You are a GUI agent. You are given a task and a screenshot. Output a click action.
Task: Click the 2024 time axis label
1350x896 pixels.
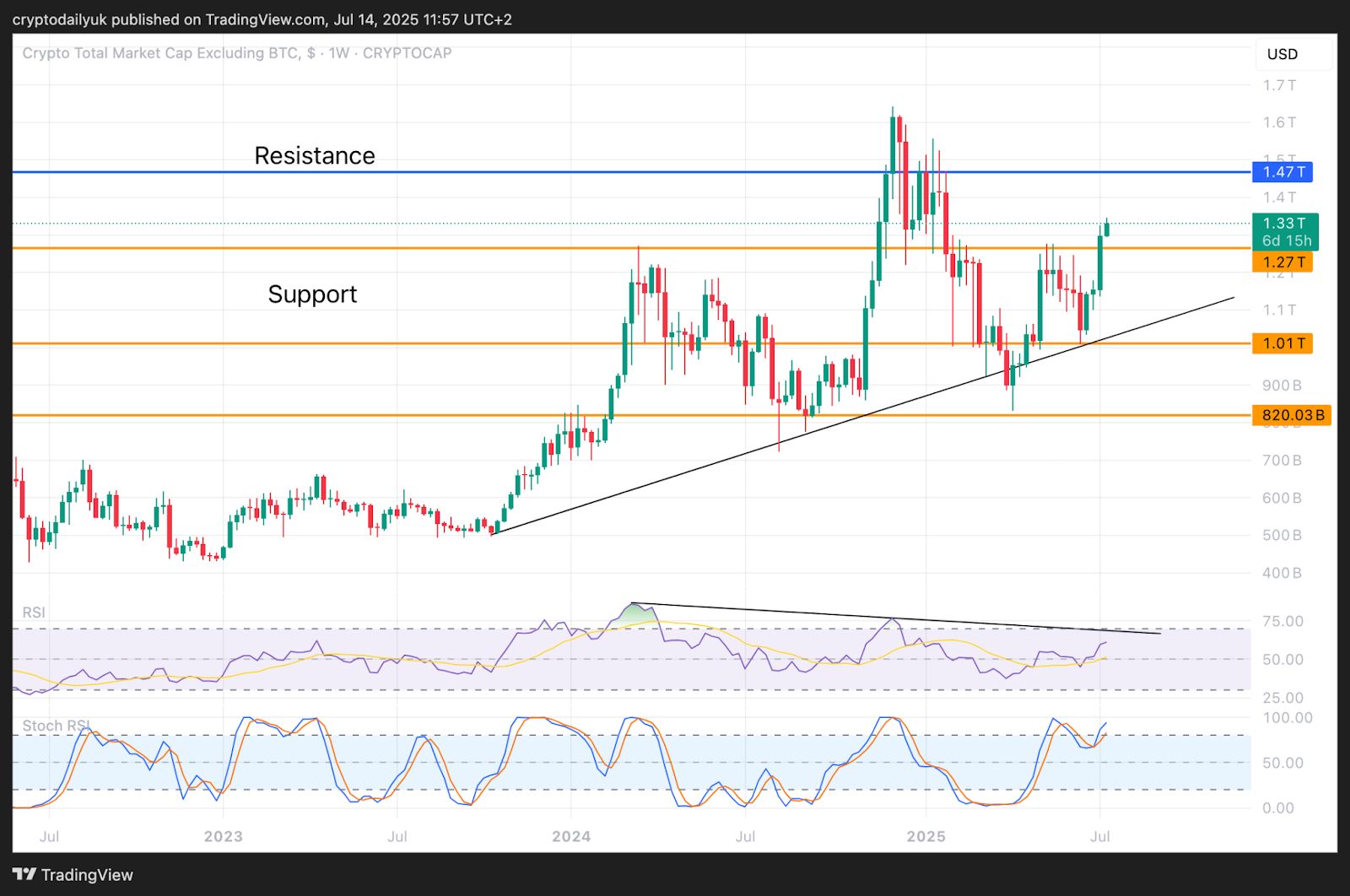[x=571, y=836]
